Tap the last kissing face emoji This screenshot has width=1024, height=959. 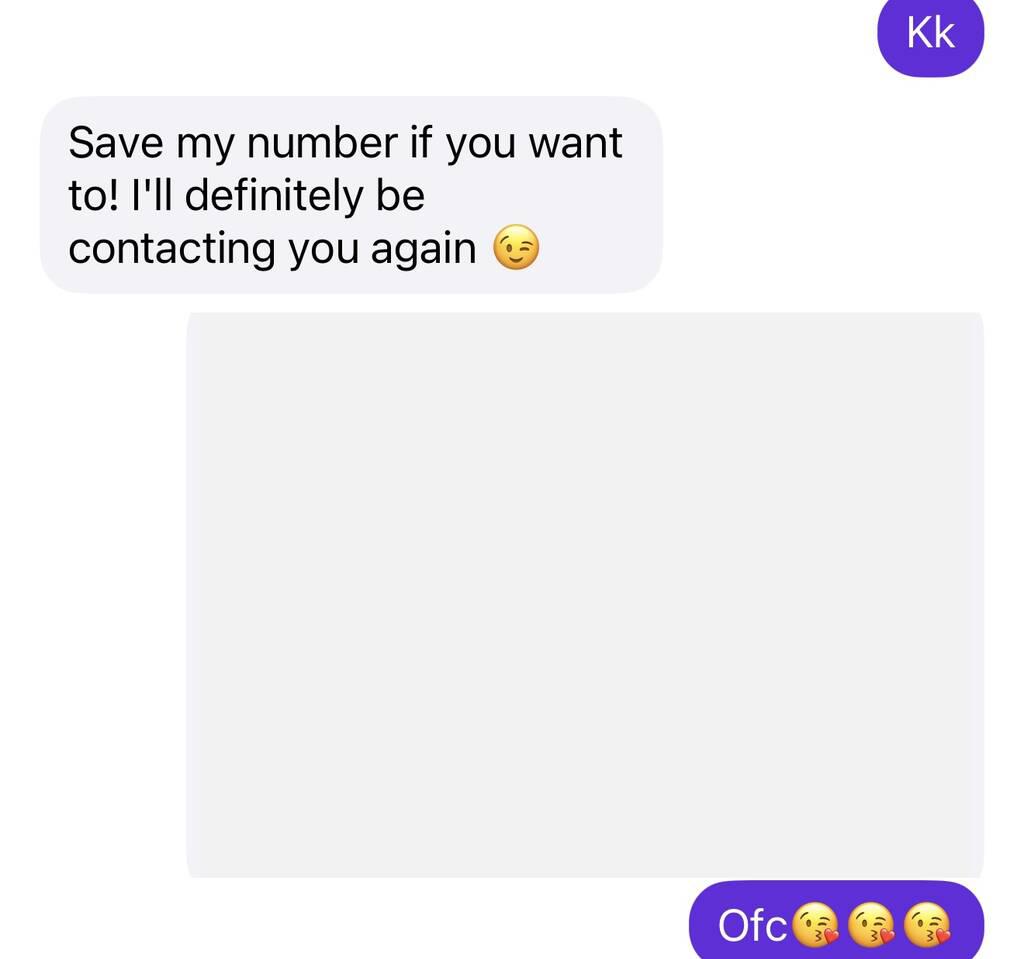pos(927,924)
